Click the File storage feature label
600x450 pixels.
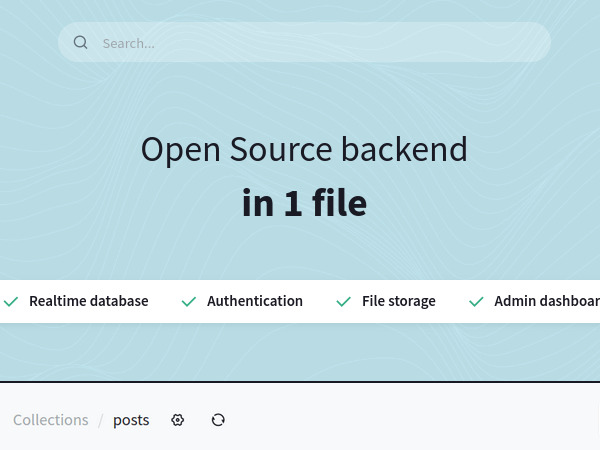click(x=398, y=301)
